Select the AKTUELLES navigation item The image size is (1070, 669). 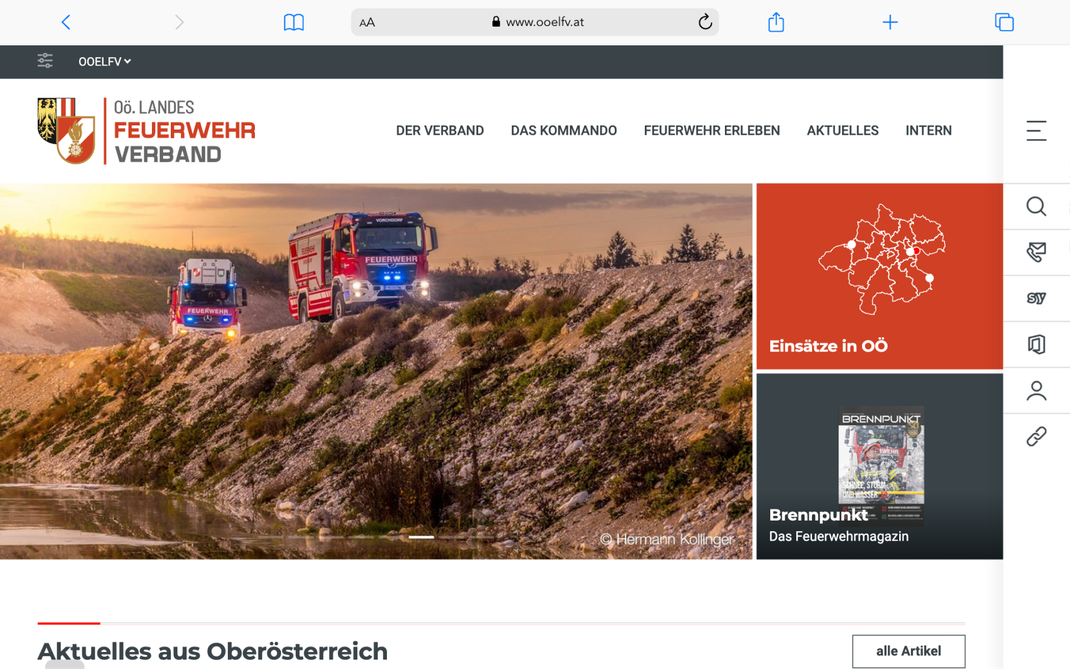(842, 130)
